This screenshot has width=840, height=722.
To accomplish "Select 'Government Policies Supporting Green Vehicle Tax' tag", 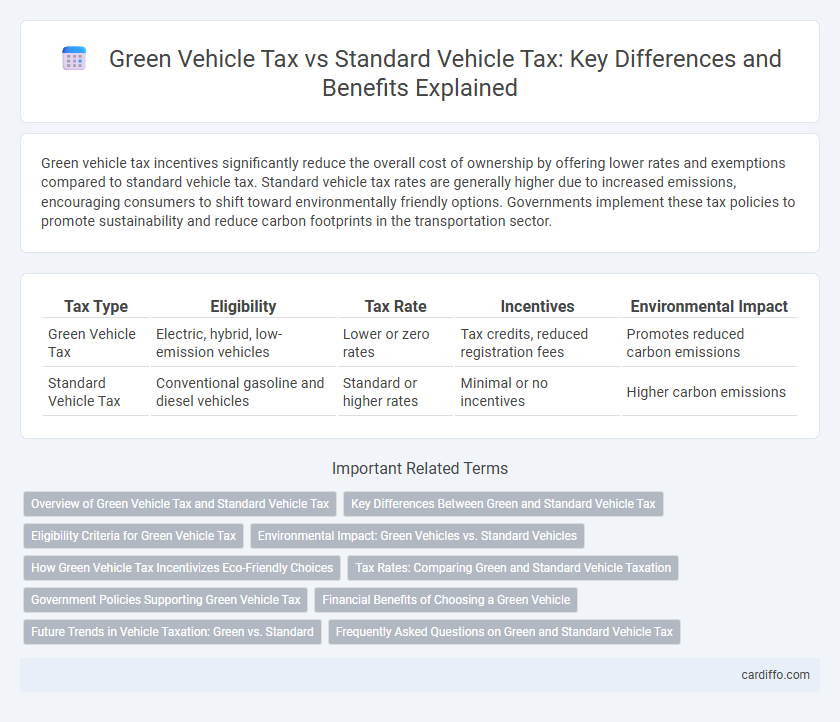I will tap(166, 600).
